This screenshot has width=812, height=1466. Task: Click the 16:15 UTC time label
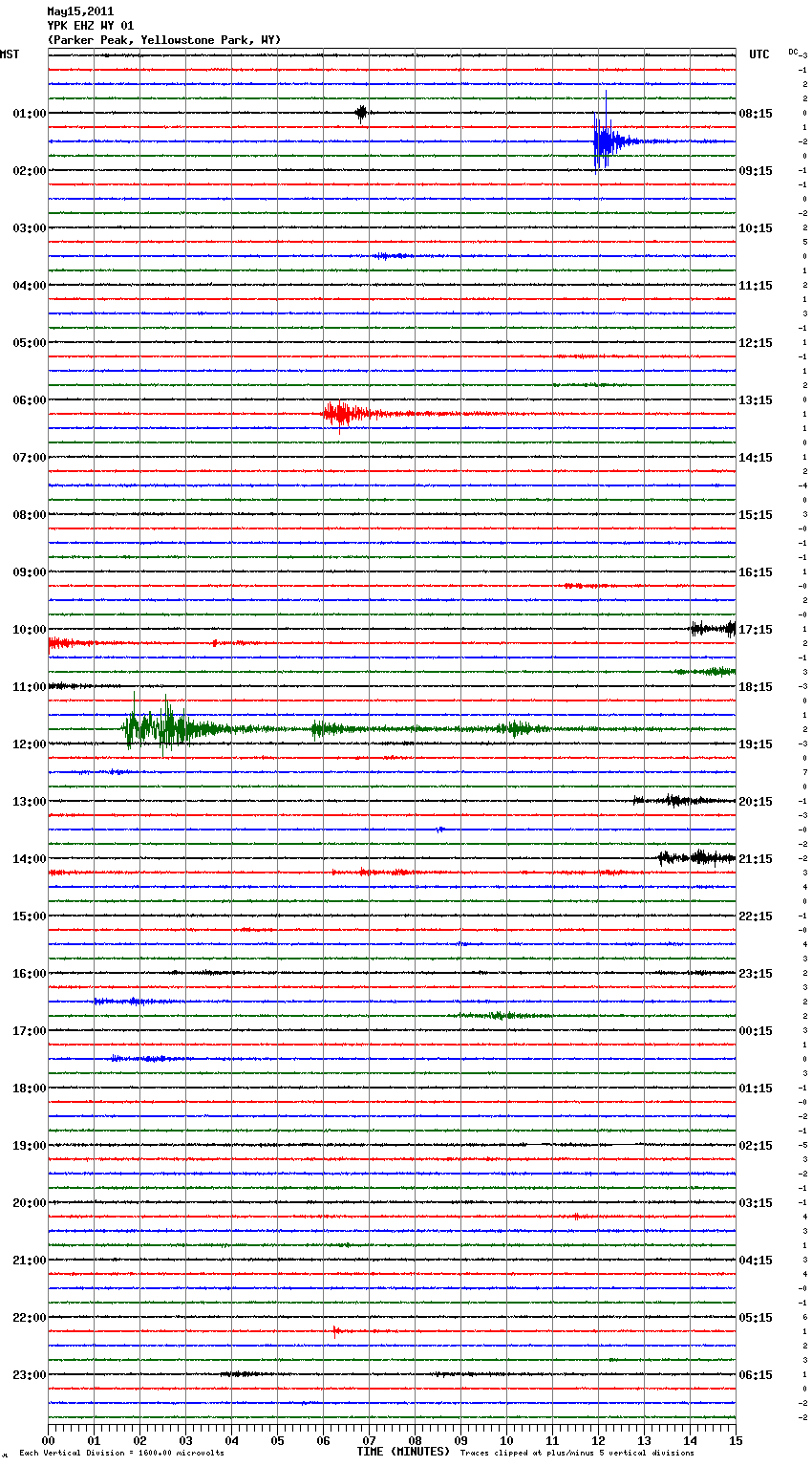[756, 572]
